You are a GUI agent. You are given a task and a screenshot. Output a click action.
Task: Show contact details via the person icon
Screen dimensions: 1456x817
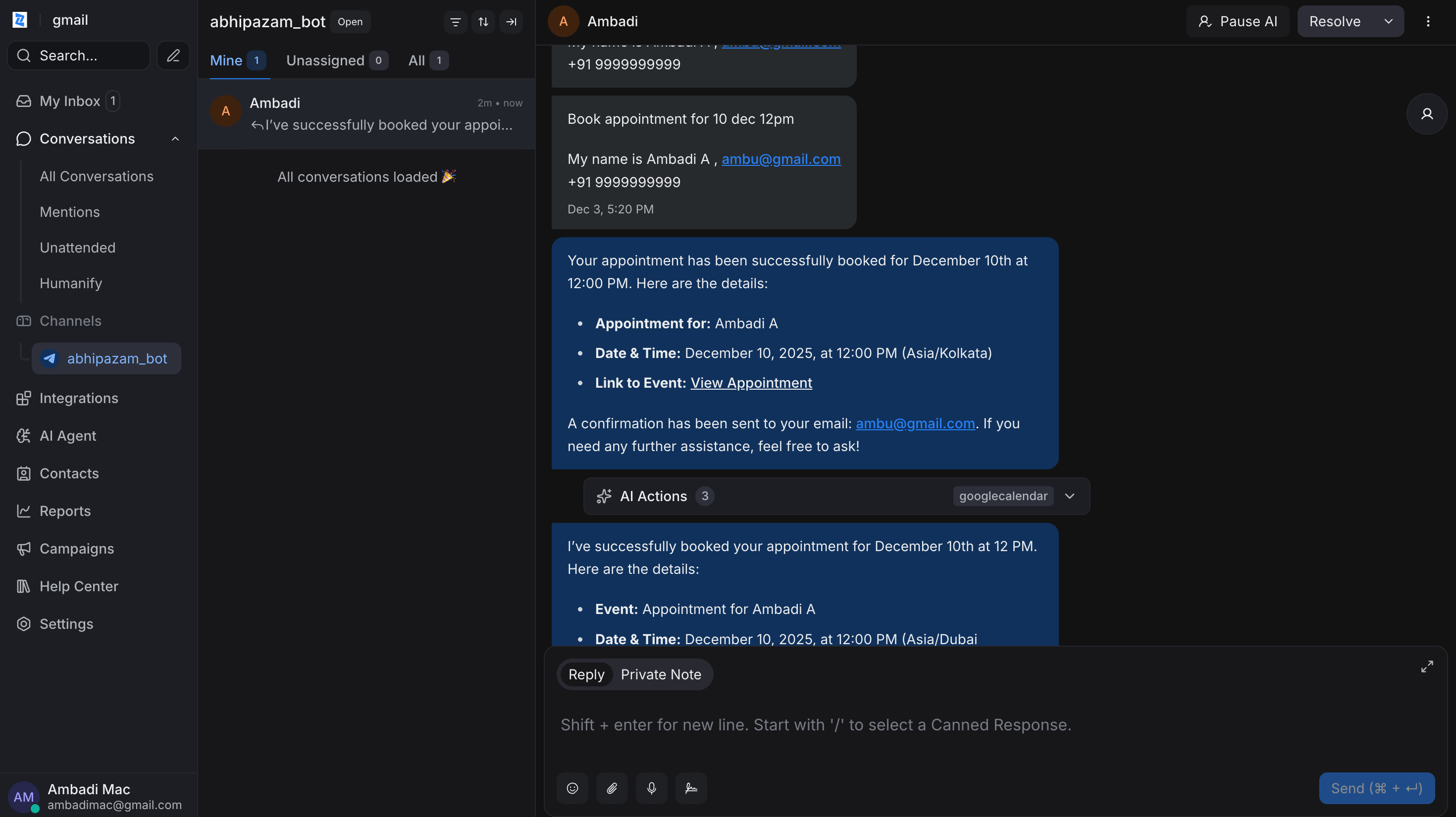click(x=1427, y=113)
